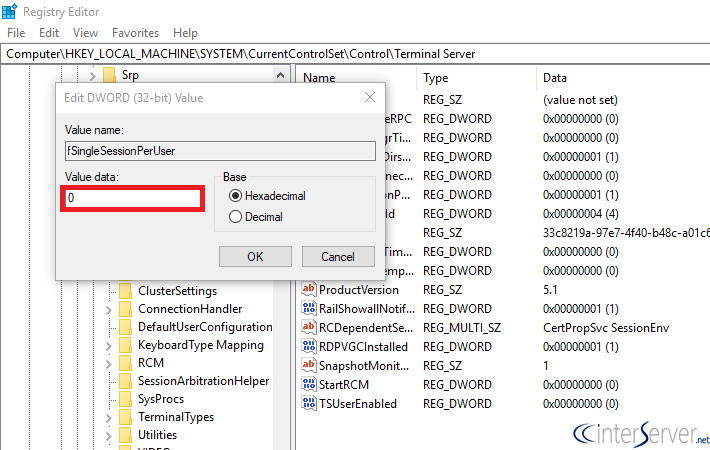This screenshot has width=710, height=450.
Task: Open the Favorites menu
Action: (135, 33)
